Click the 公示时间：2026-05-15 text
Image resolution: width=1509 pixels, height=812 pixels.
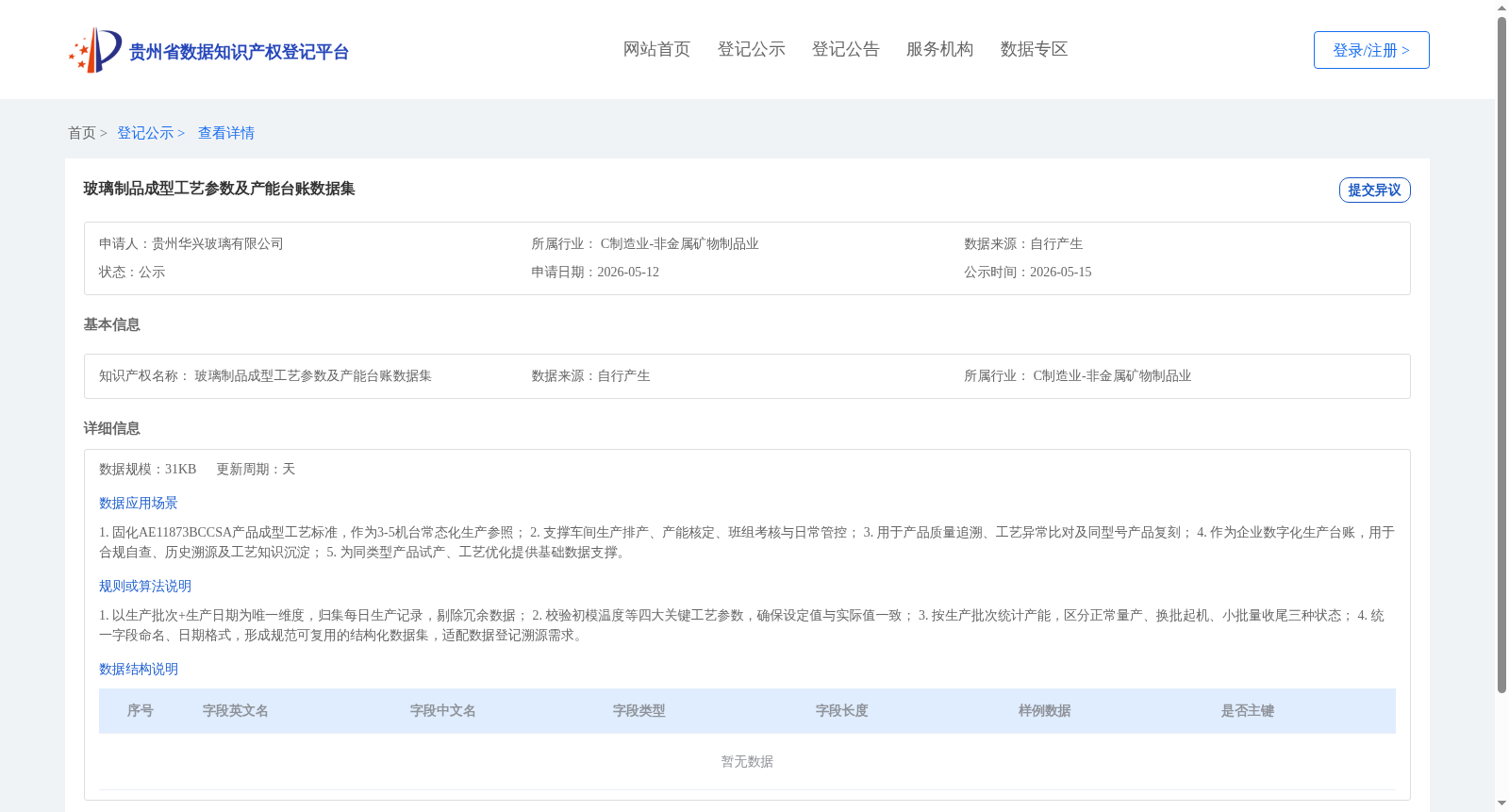click(x=1028, y=273)
